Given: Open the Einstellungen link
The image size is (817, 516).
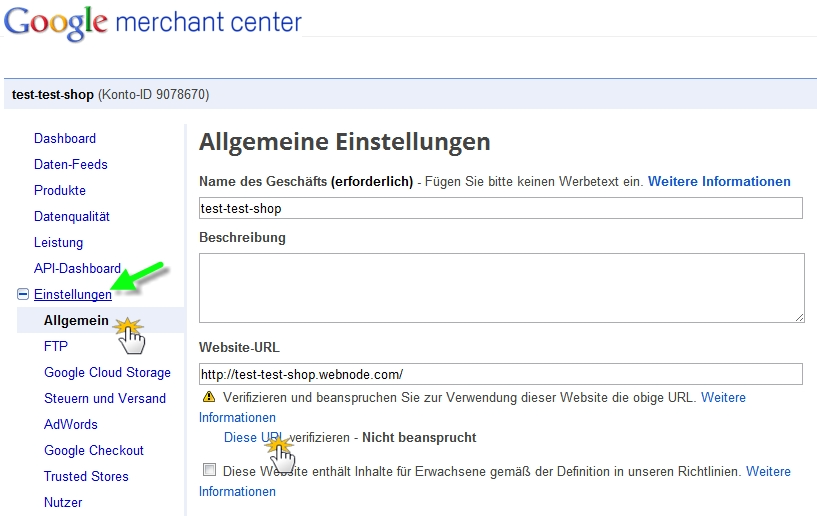Looking at the screenshot, I should [x=72, y=294].
